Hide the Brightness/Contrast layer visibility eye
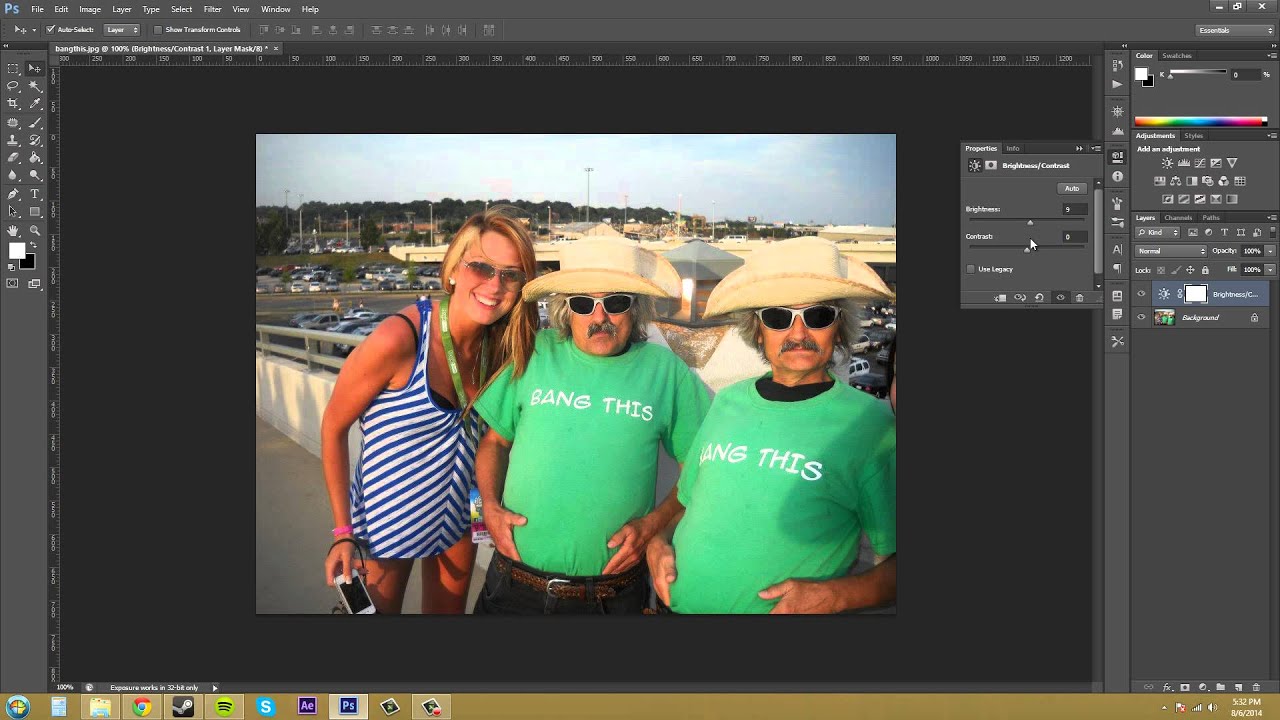This screenshot has width=1280, height=720. 1141,293
